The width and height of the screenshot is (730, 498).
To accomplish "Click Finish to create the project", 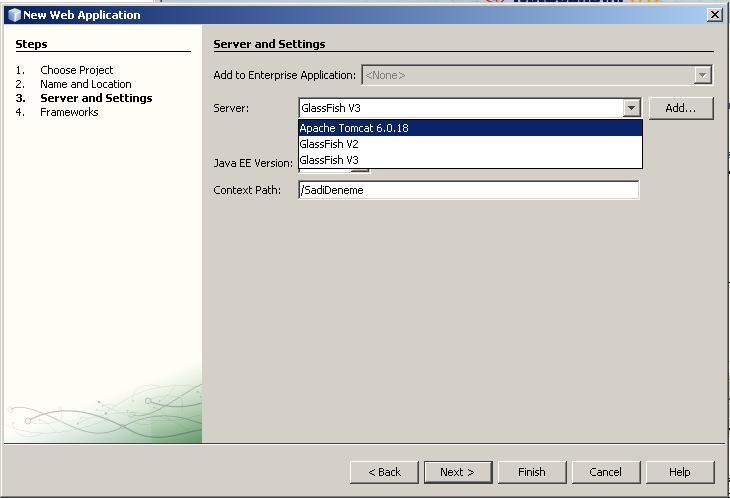I will coord(532,472).
